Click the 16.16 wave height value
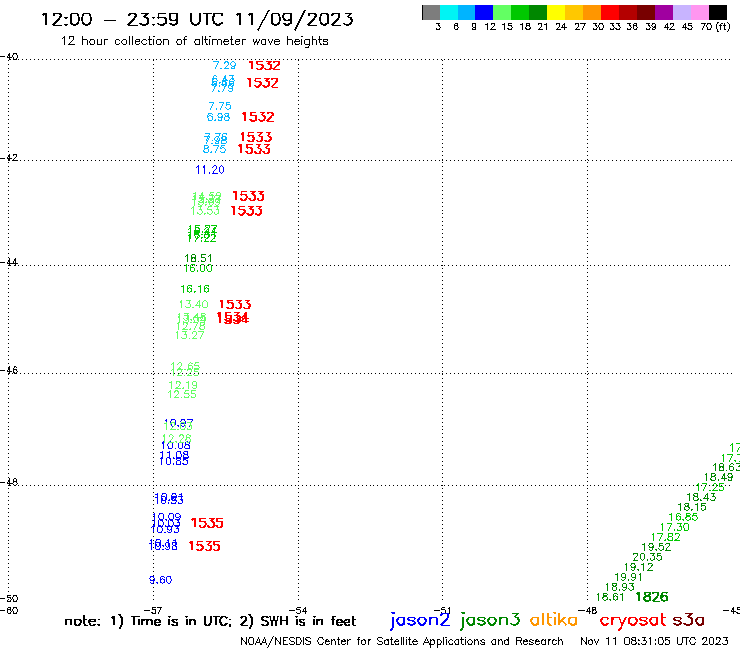740x650 pixels. coord(195,289)
